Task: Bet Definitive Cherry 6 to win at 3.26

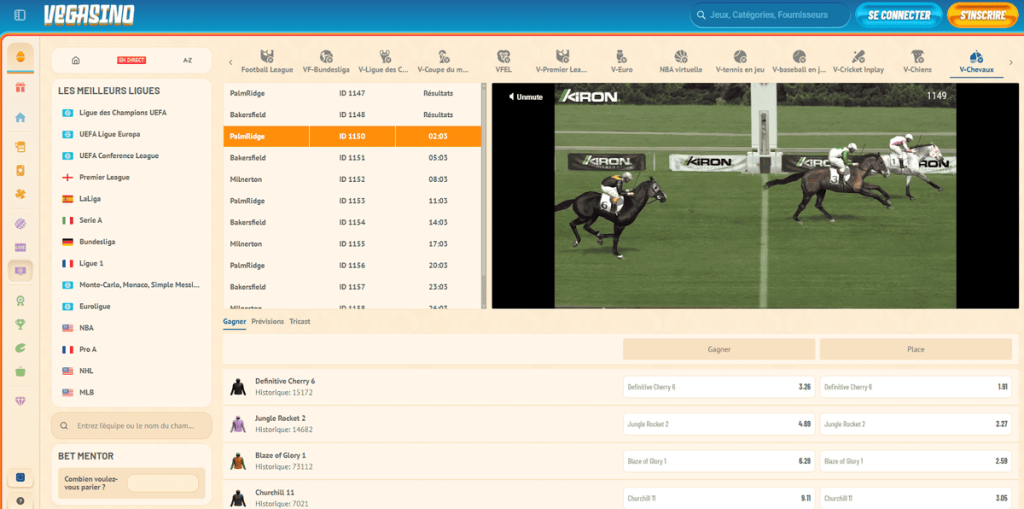Action: coord(718,387)
